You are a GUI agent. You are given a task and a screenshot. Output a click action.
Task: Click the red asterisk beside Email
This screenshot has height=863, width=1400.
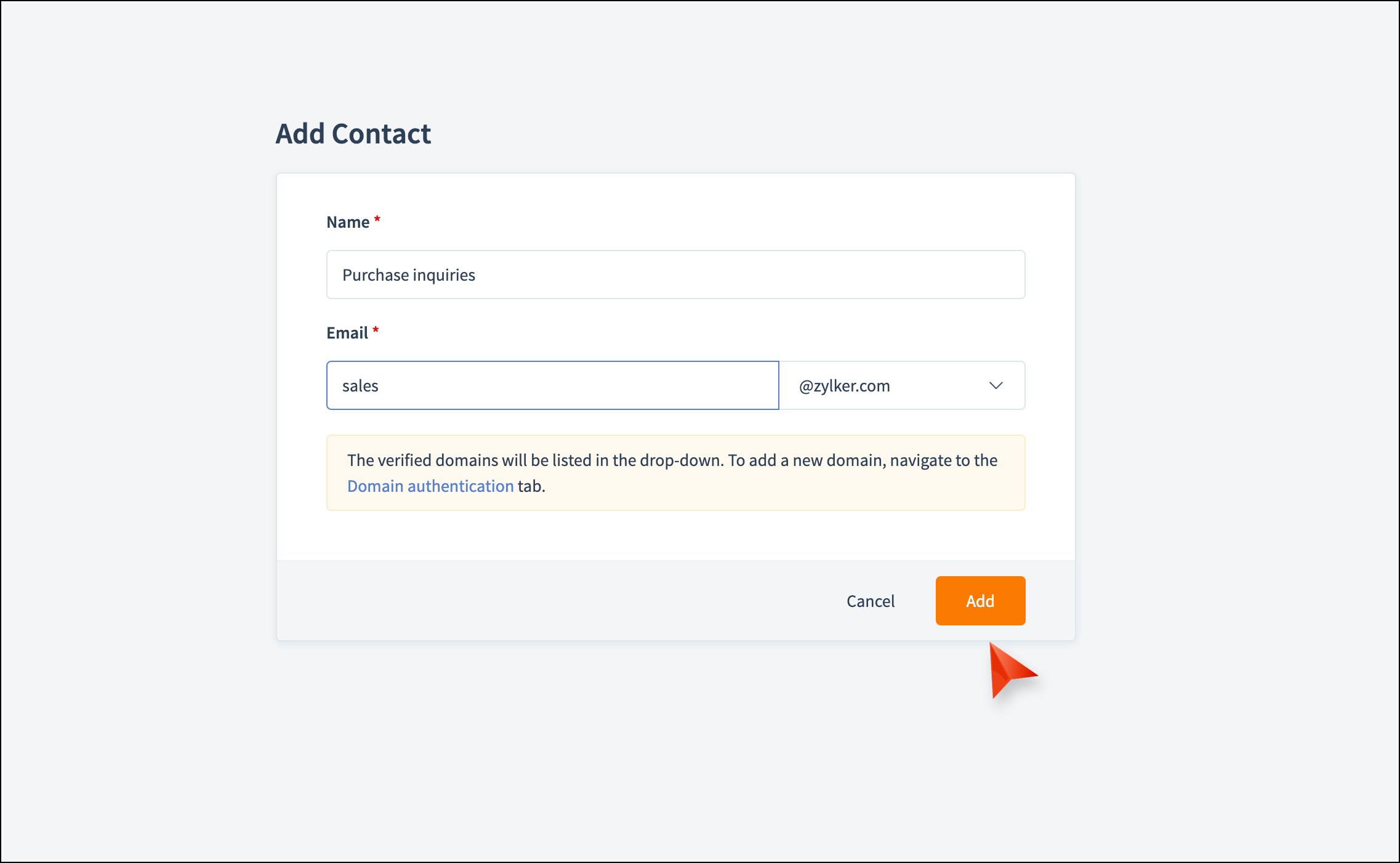[376, 331]
